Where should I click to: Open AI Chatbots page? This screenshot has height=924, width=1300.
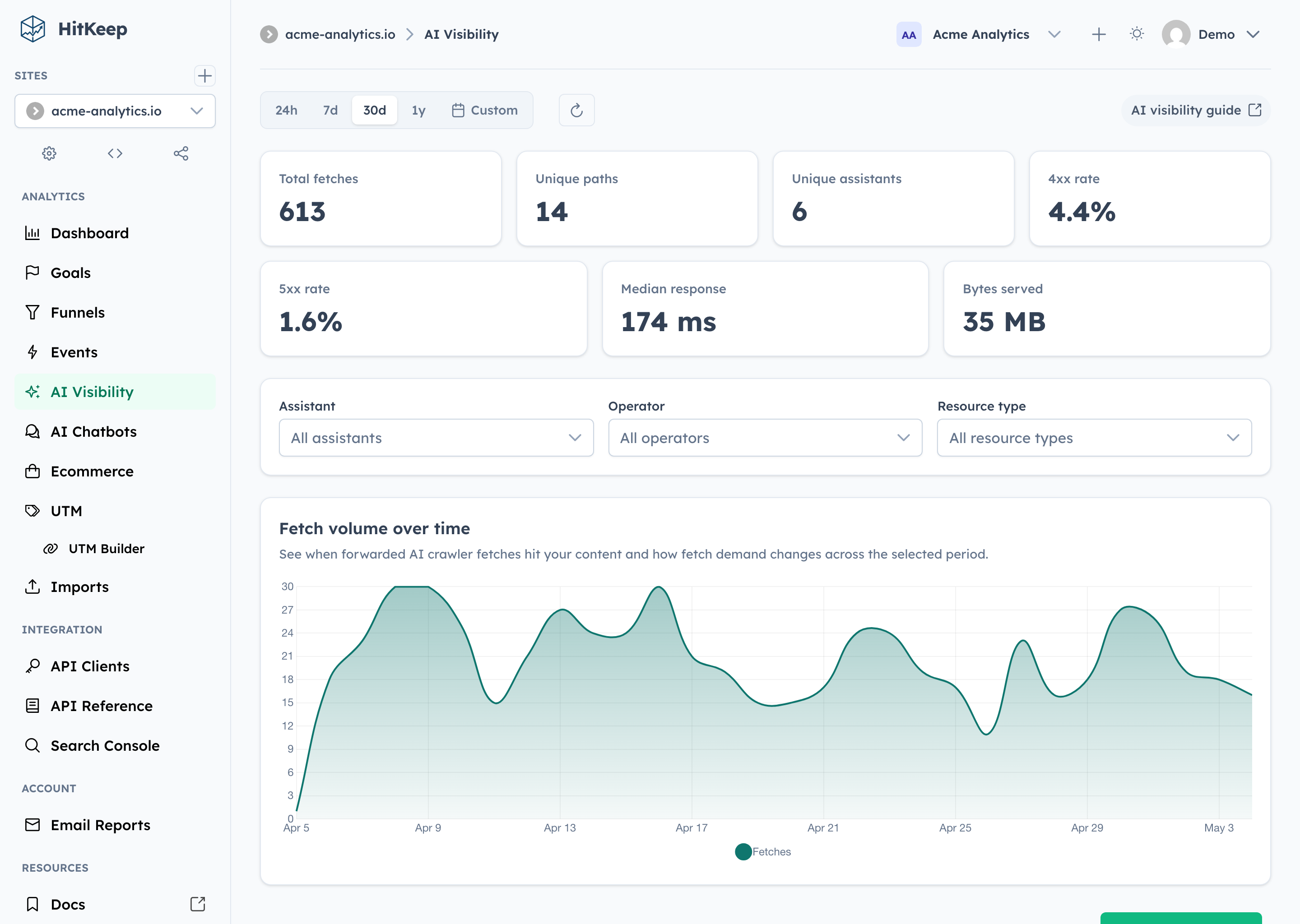click(x=115, y=432)
